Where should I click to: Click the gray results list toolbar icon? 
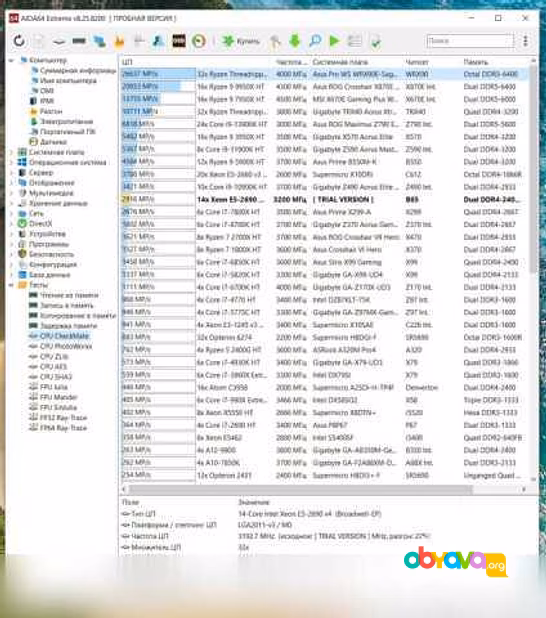(354, 41)
